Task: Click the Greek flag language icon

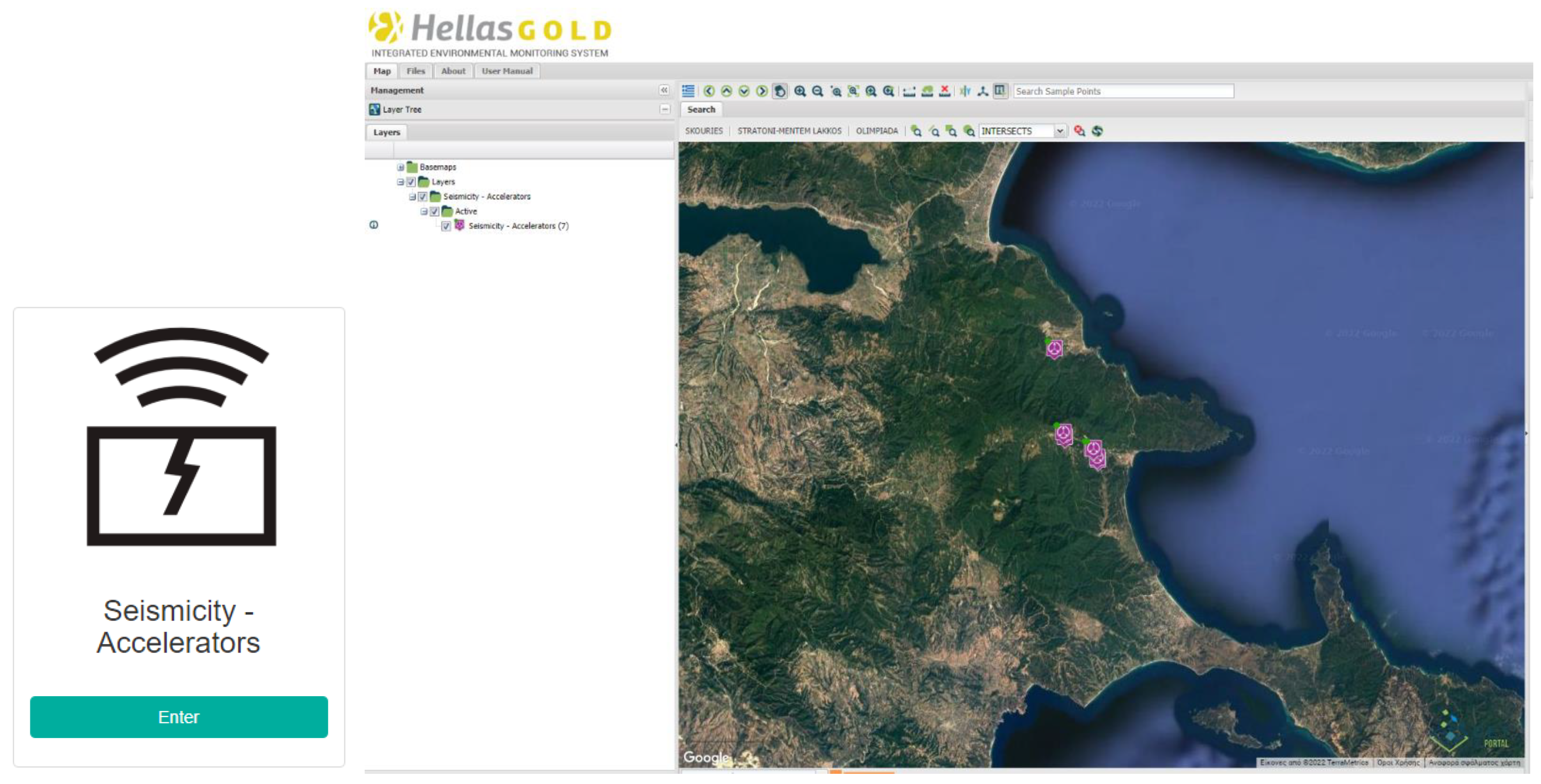Action: (688, 91)
